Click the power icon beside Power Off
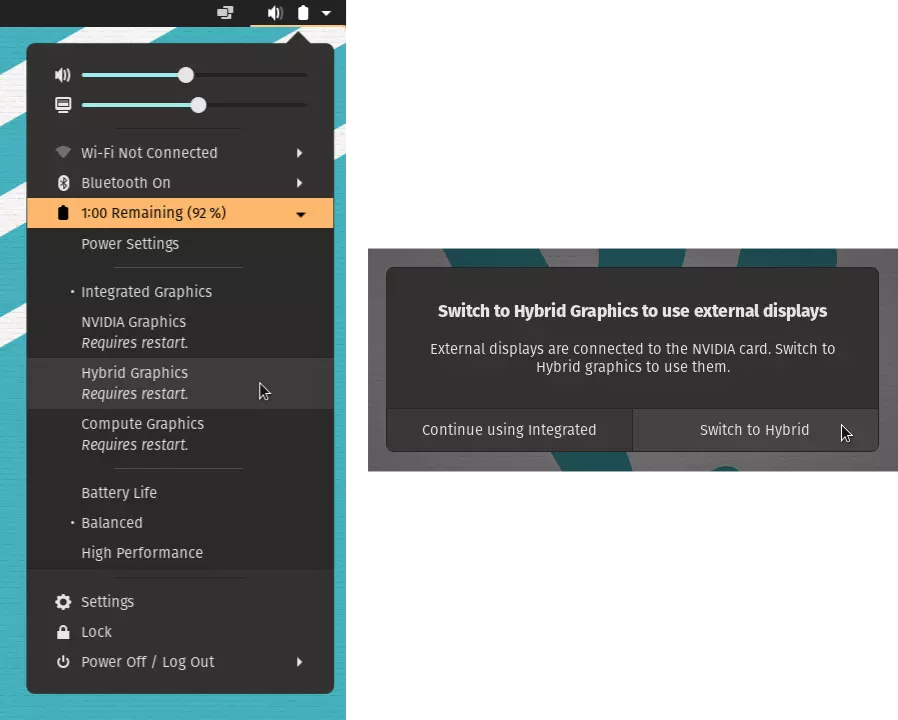This screenshot has height=720, width=898. click(63, 662)
